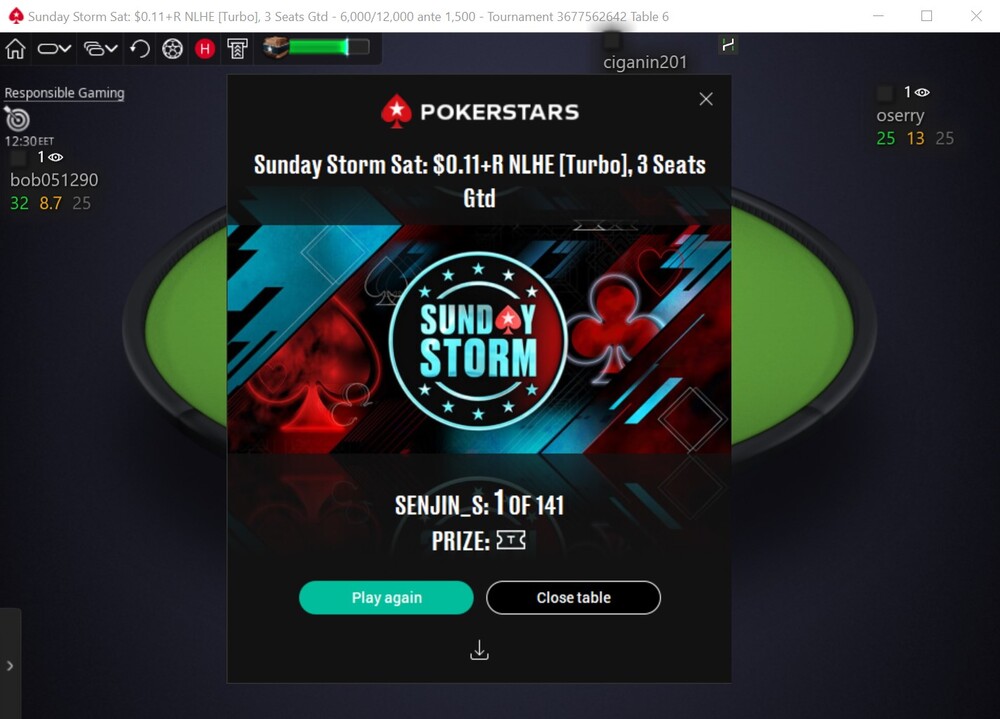Image resolution: width=1000 pixels, height=719 pixels.
Task: Click the green note icon near ciganin201
Action: pyautogui.click(x=728, y=45)
